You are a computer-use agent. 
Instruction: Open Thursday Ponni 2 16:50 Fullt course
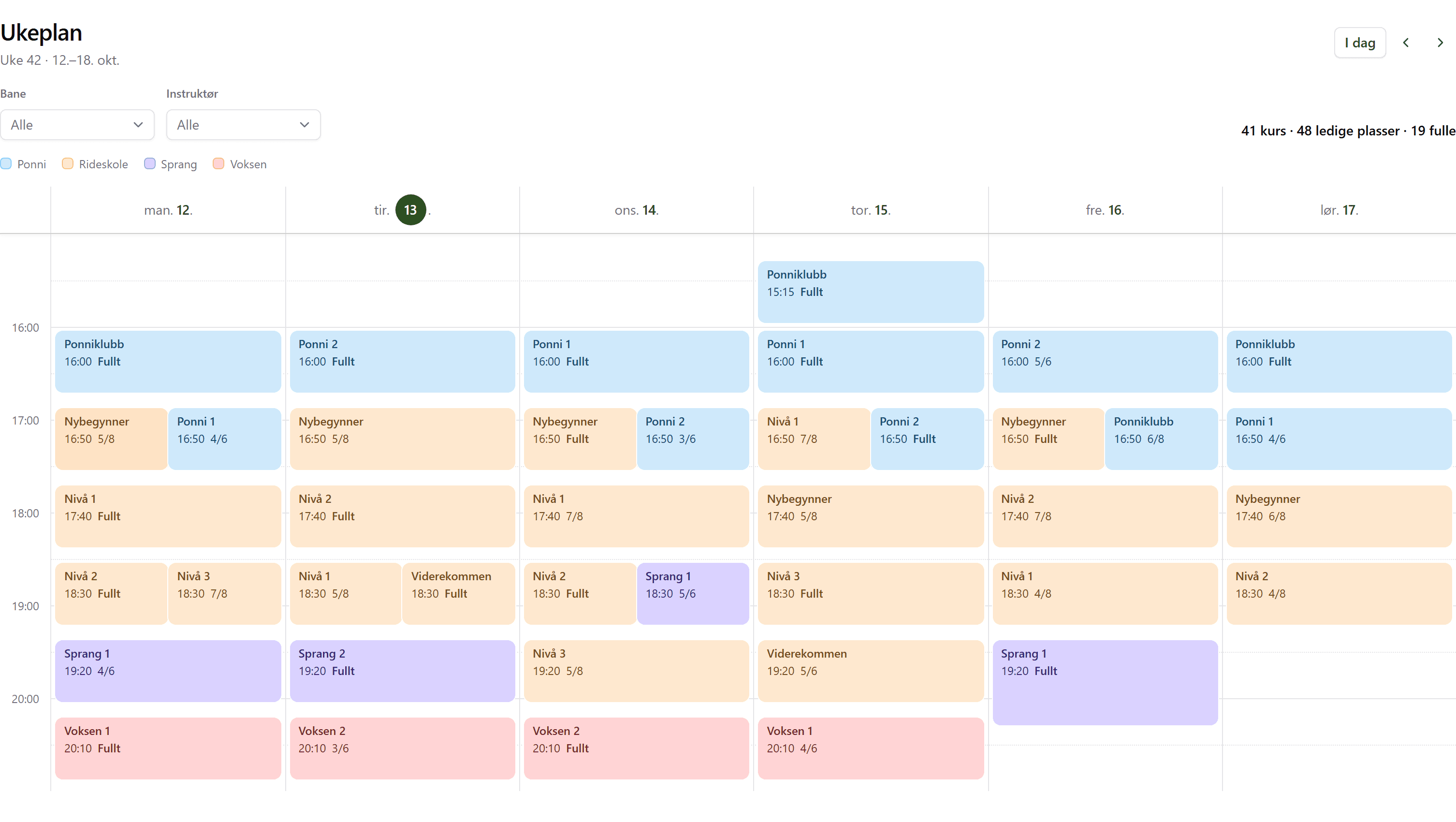pos(928,439)
